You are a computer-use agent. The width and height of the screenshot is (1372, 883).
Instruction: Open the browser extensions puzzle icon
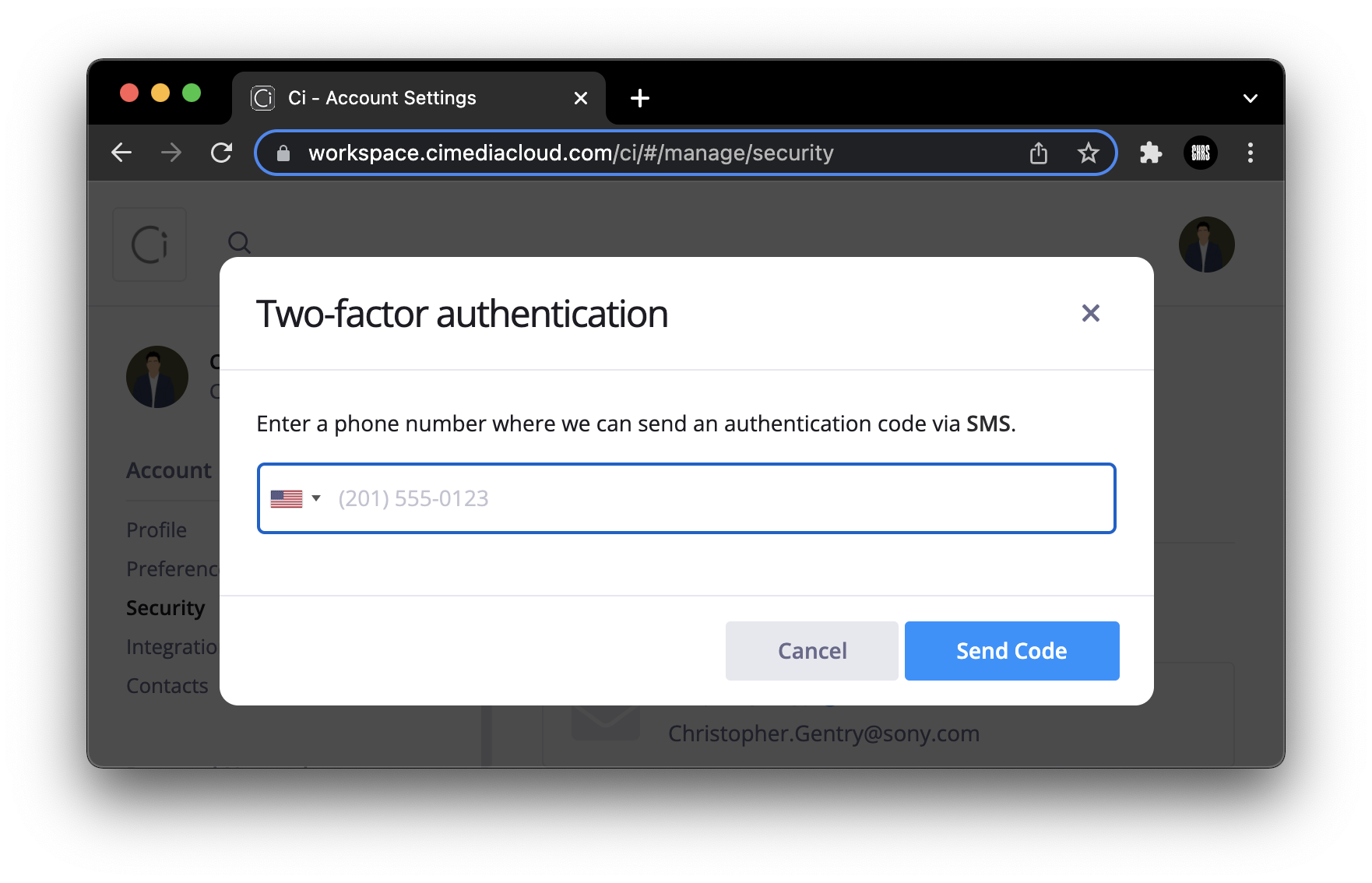pos(1150,153)
